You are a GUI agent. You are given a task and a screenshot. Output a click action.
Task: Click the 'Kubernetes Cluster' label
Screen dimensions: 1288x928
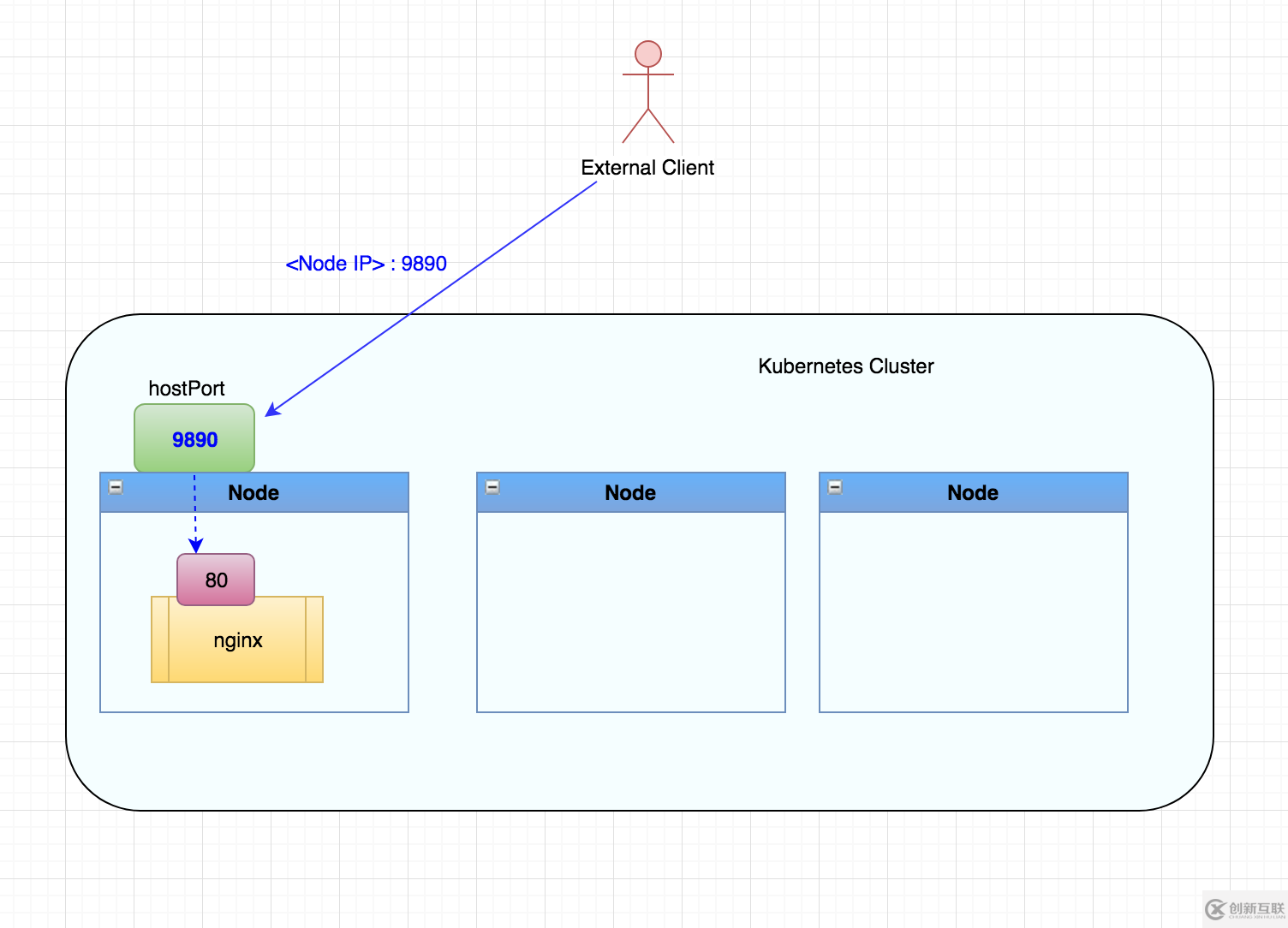coord(846,366)
